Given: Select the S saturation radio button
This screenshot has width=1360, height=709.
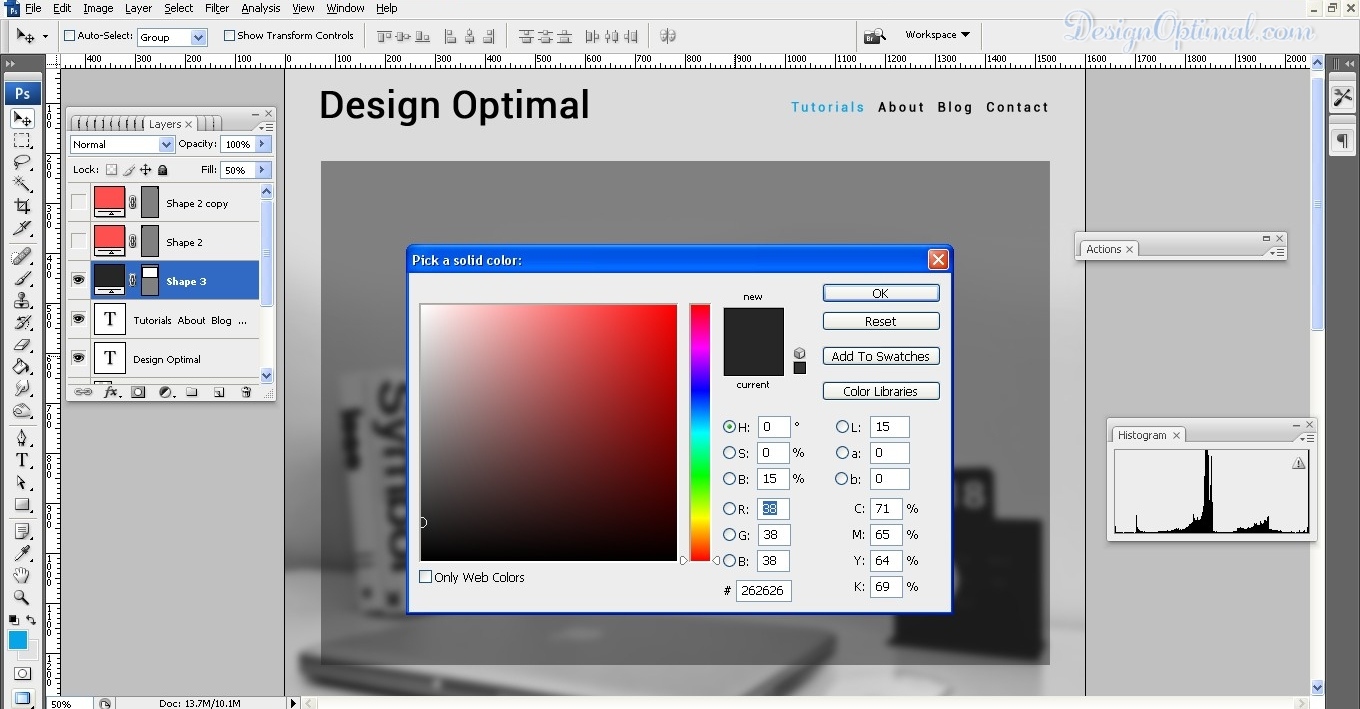Looking at the screenshot, I should (730, 453).
